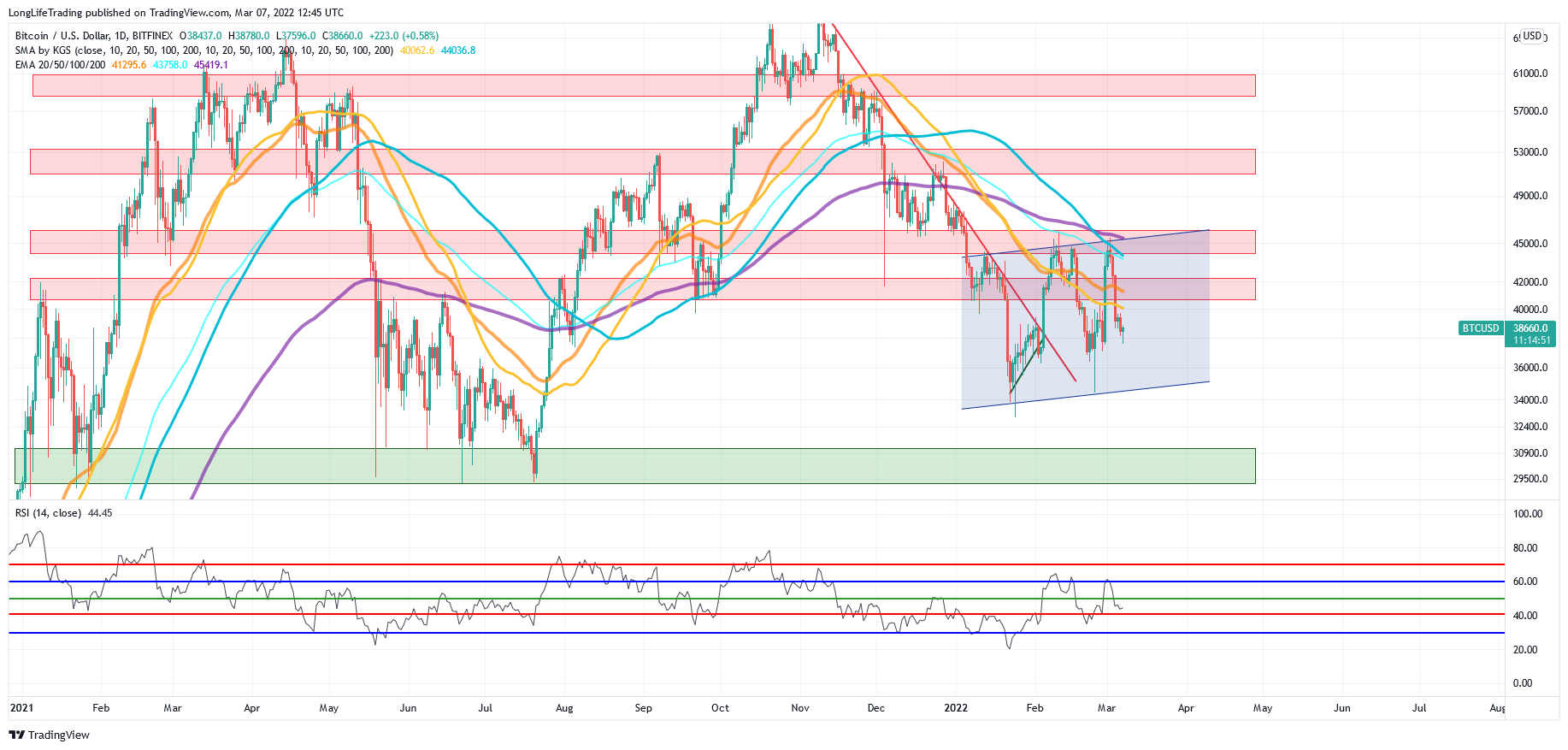This screenshot has width=1568, height=750.
Task: Click the 34000.0 price axis label
Action: tap(1530, 400)
